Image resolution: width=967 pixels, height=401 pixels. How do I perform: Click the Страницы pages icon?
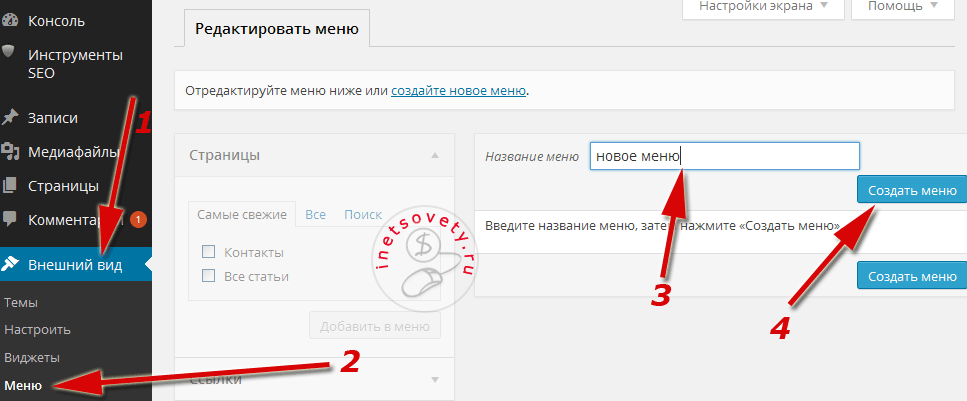point(9,185)
